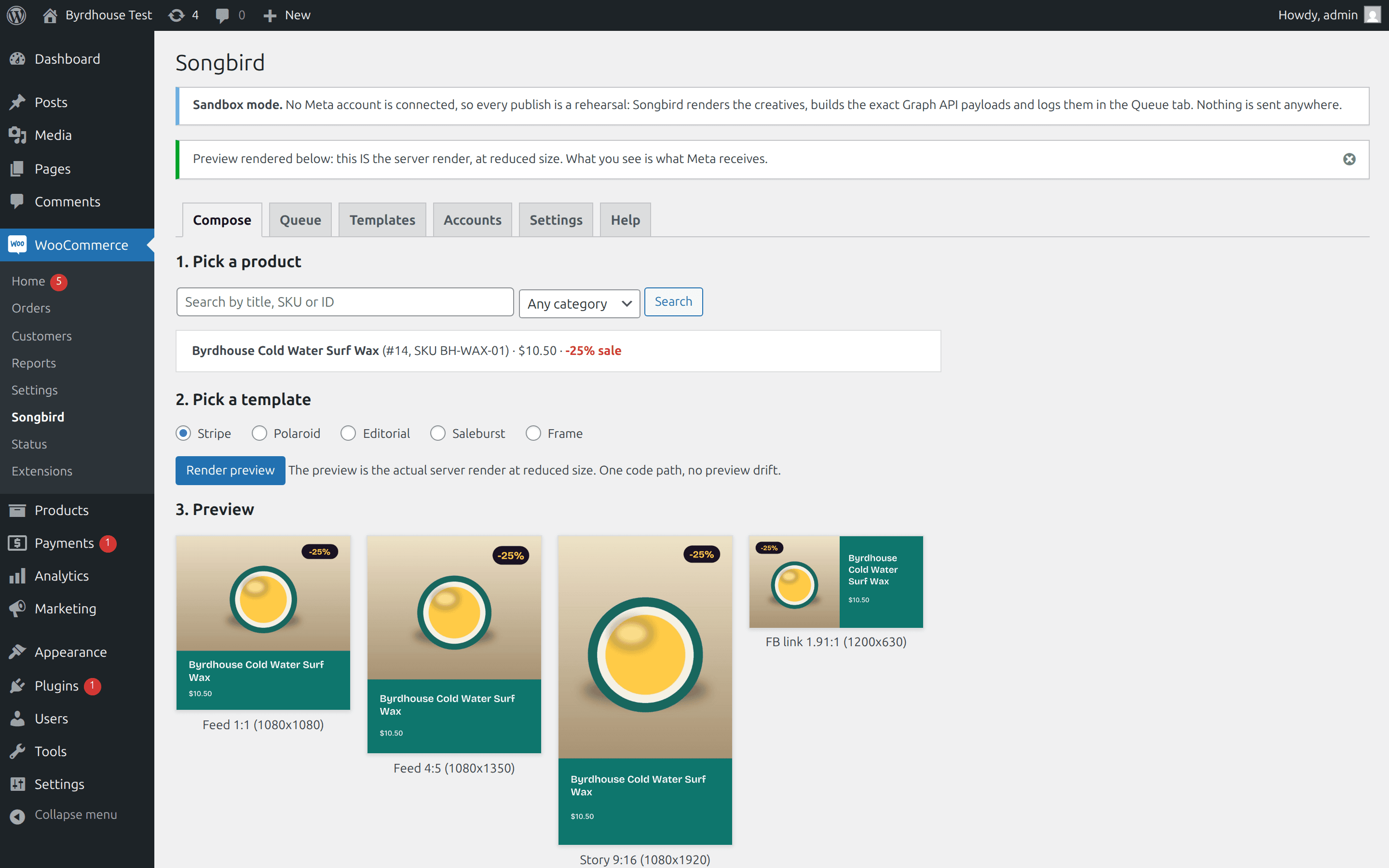Click the Payments dollar icon
This screenshot has width=1389, height=868.
coord(17,542)
